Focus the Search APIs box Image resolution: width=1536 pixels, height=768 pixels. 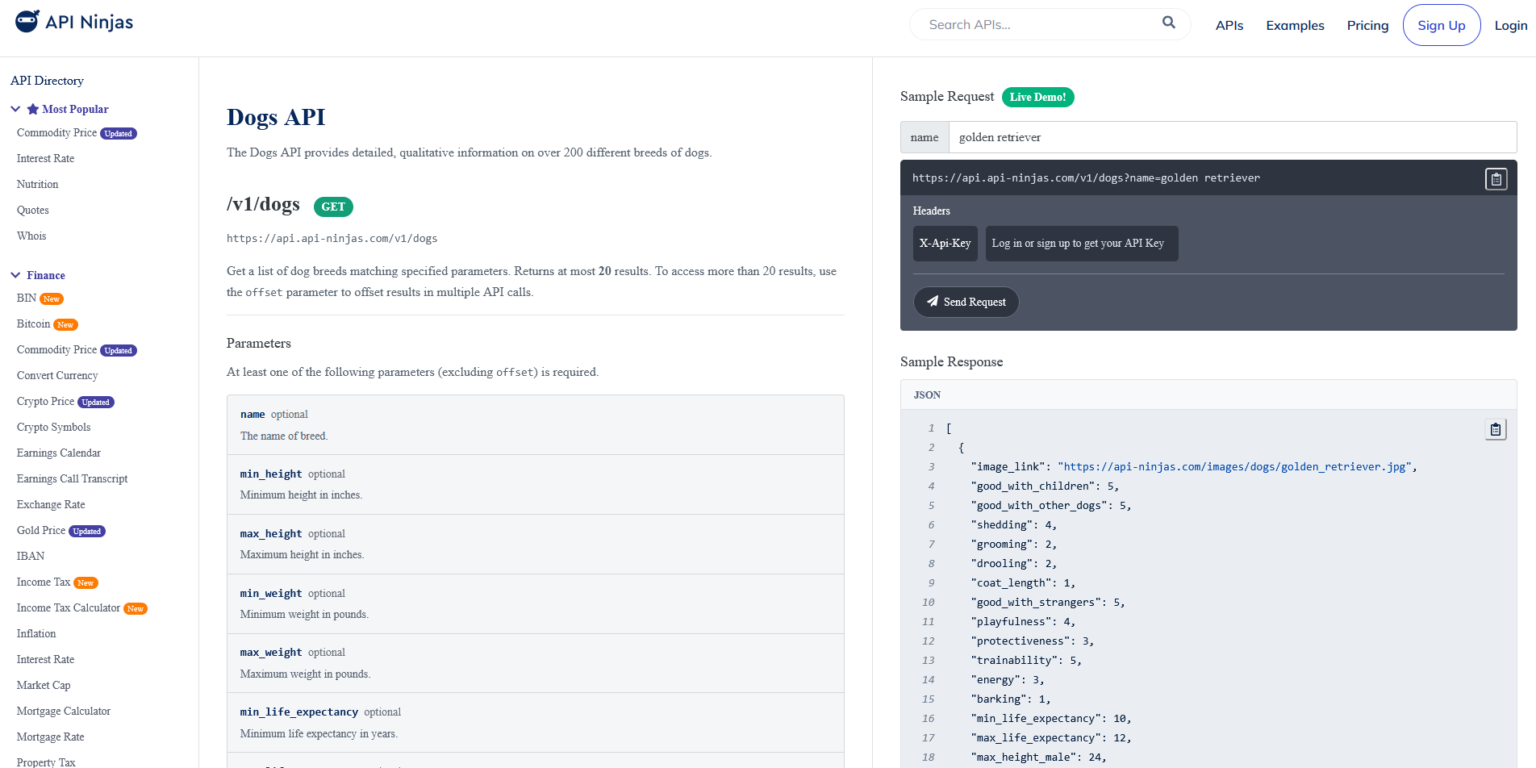(x=1040, y=25)
